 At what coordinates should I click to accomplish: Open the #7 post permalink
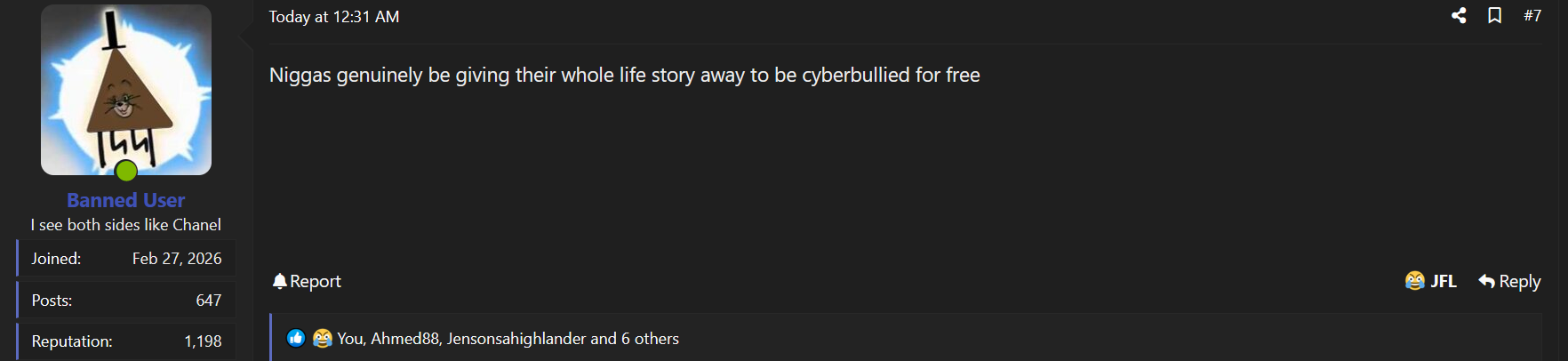(1532, 16)
